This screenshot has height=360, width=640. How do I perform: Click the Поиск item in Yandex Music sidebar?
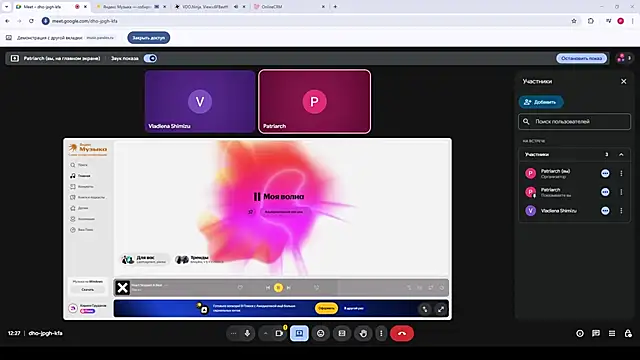click(x=79, y=165)
